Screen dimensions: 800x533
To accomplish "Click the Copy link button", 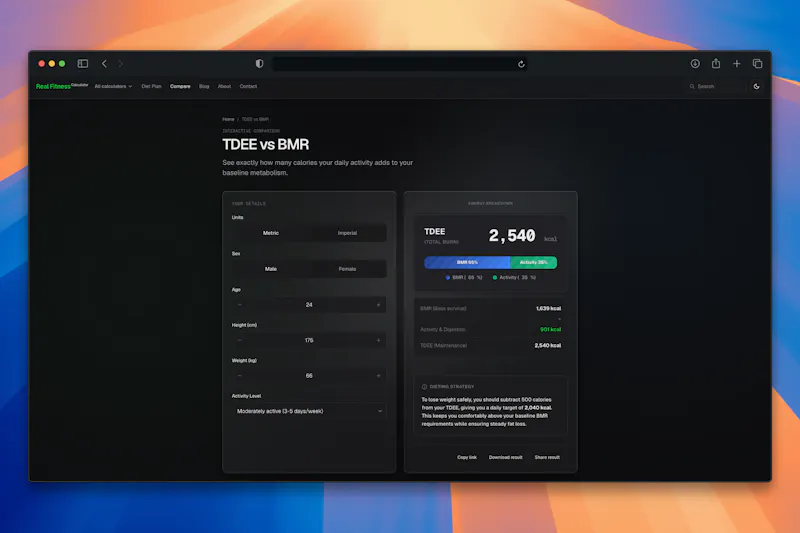I will (x=467, y=458).
